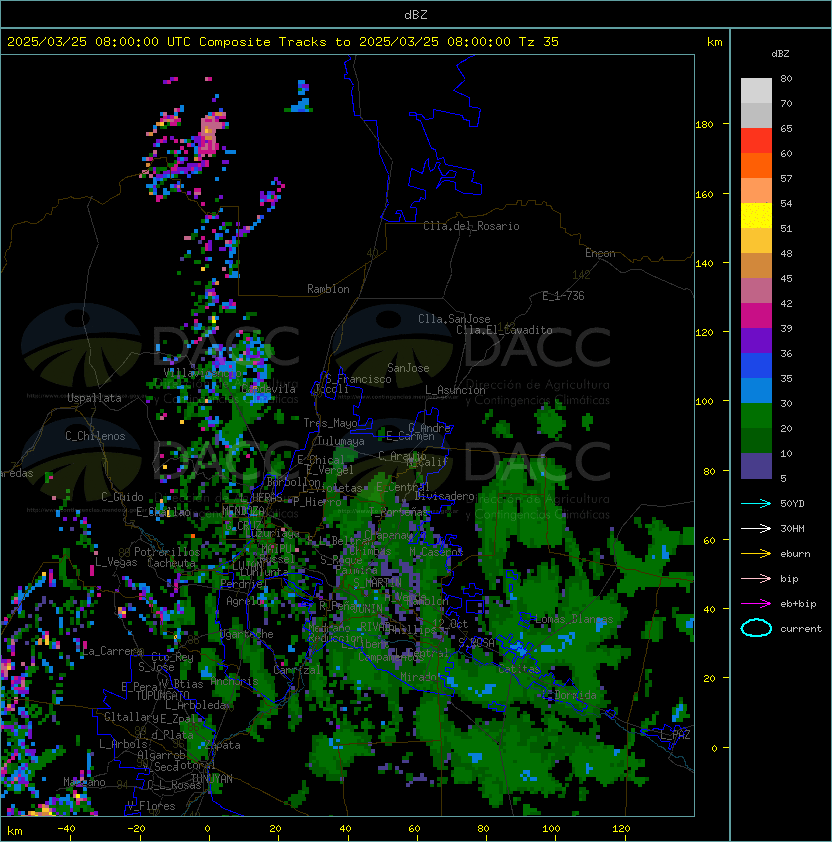Click the 'E_1-736' map label
The image size is (832, 842).
(563, 296)
